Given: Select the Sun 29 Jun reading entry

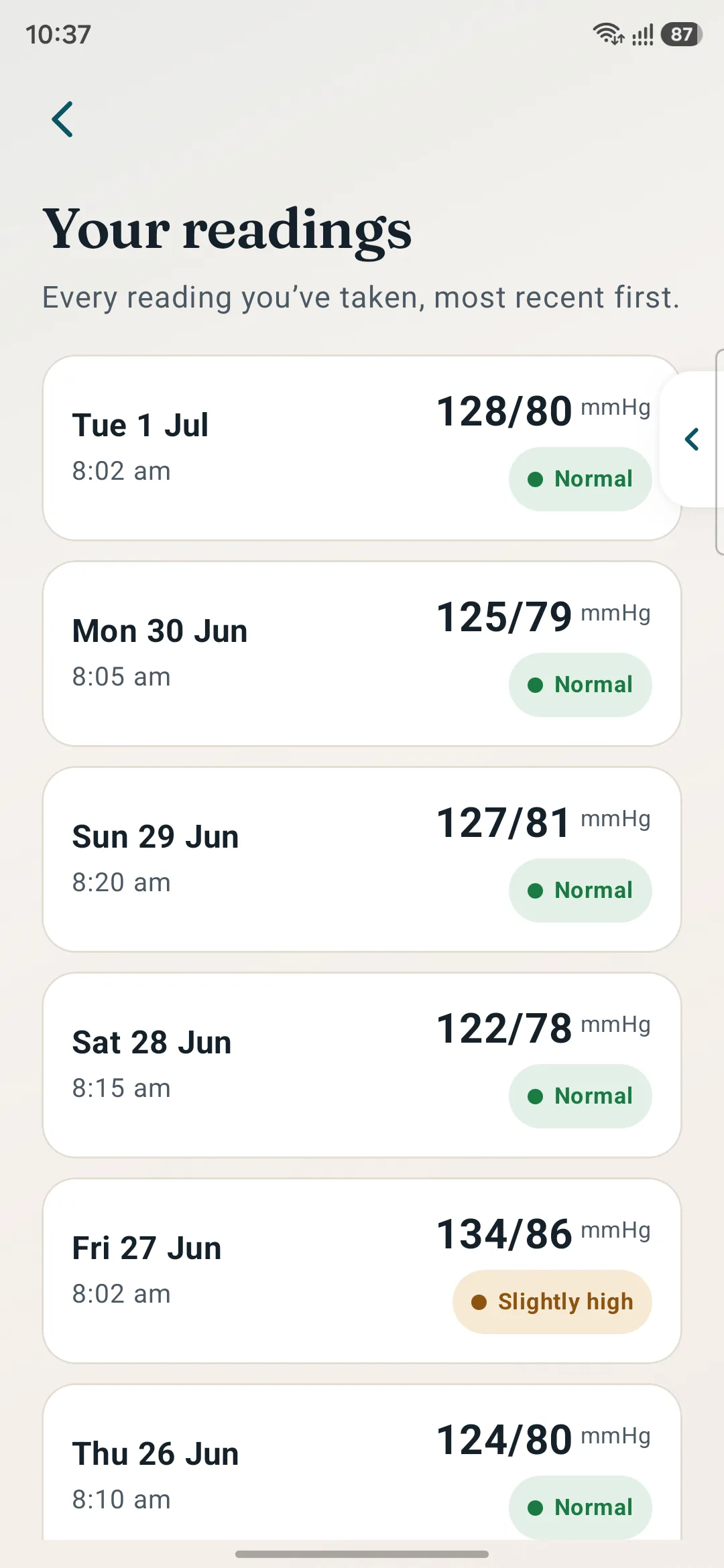Looking at the screenshot, I should pos(362,860).
